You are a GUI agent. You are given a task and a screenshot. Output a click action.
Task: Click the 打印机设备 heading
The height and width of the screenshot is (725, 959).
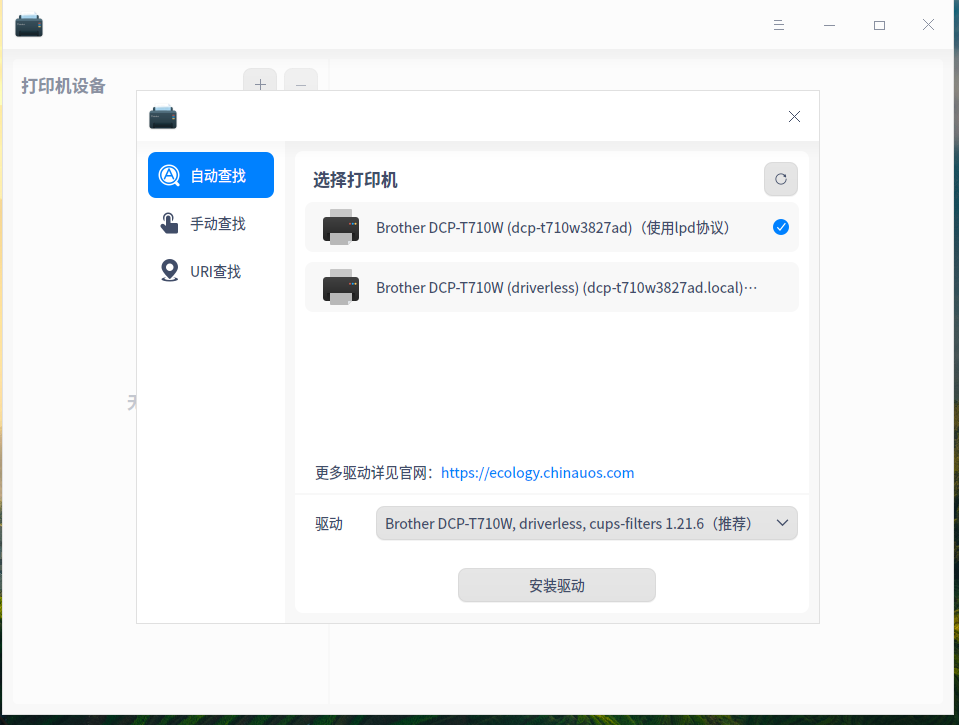click(64, 86)
